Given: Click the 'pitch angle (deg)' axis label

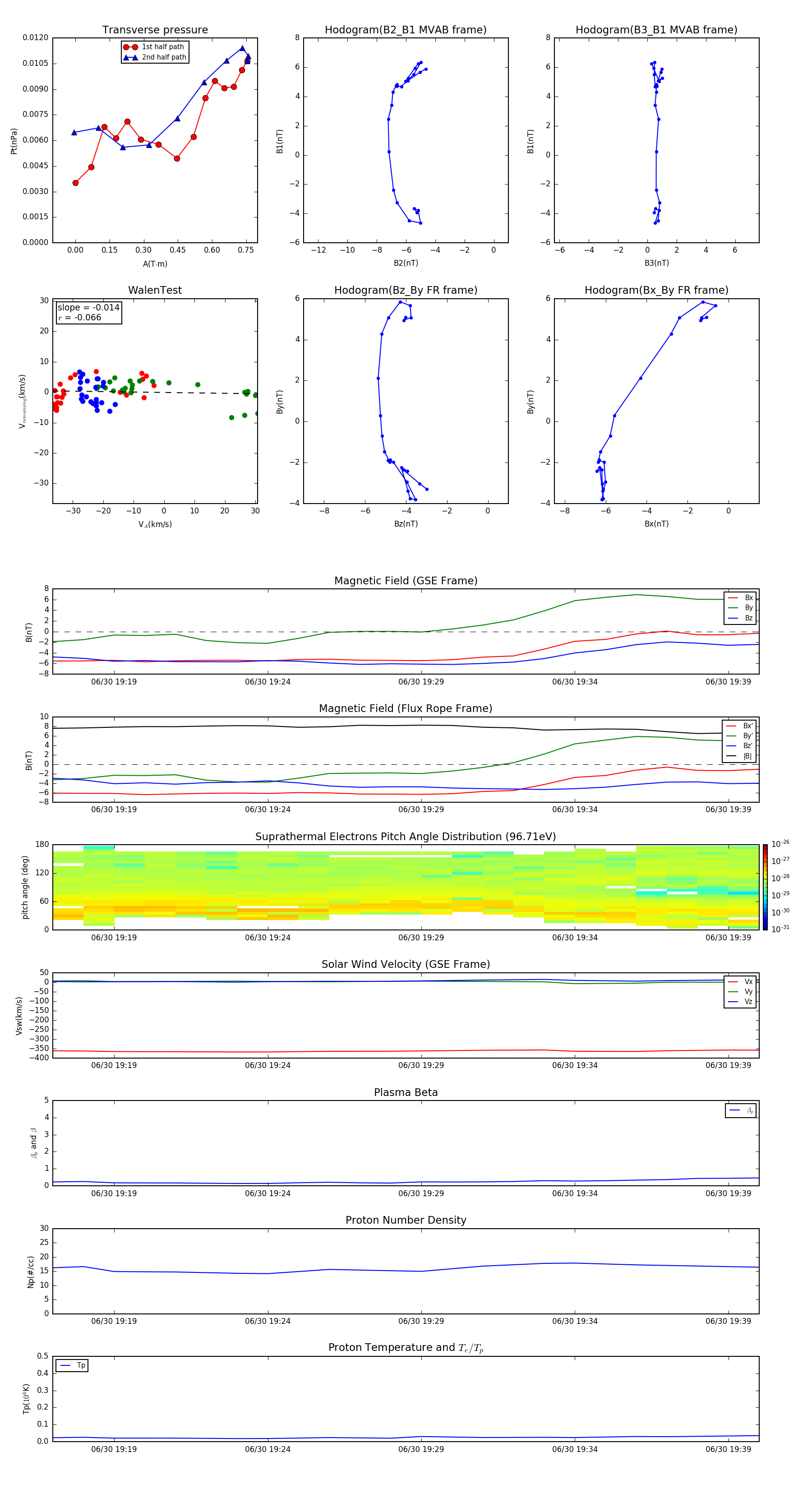Looking at the screenshot, I should (x=25, y=887).
